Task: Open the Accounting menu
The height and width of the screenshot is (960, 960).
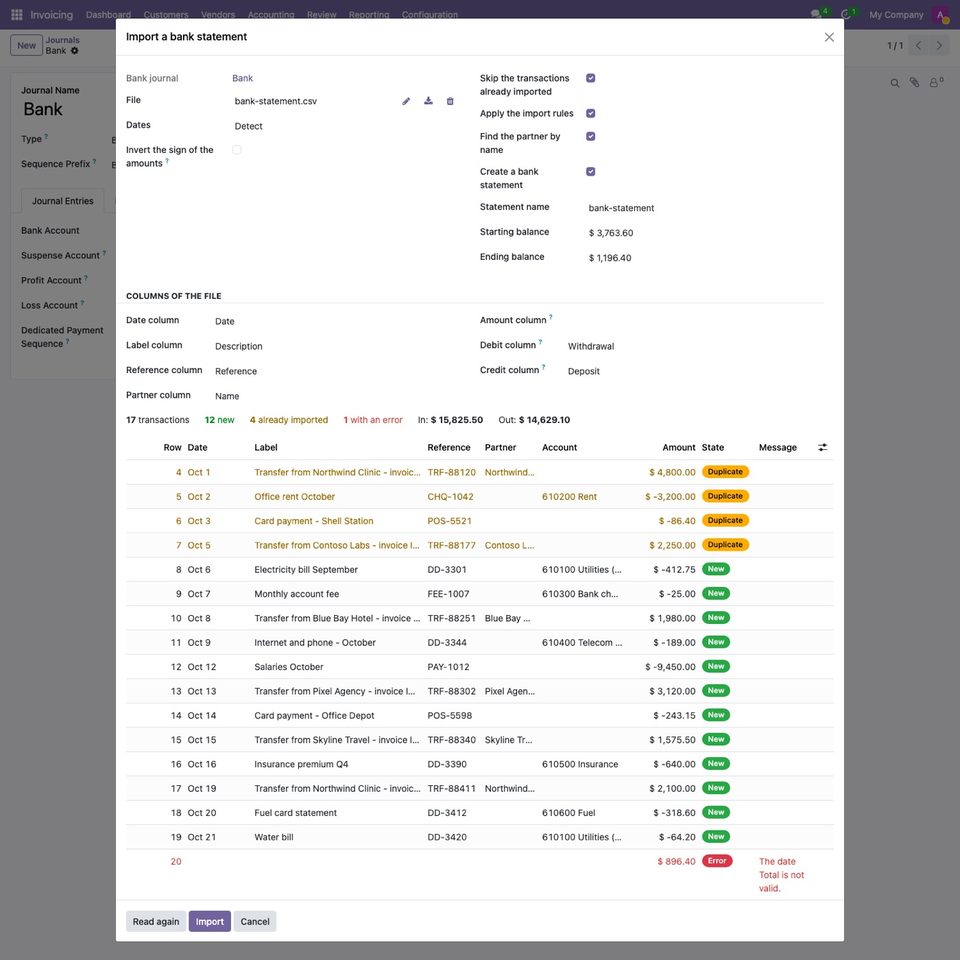Action: click(271, 14)
